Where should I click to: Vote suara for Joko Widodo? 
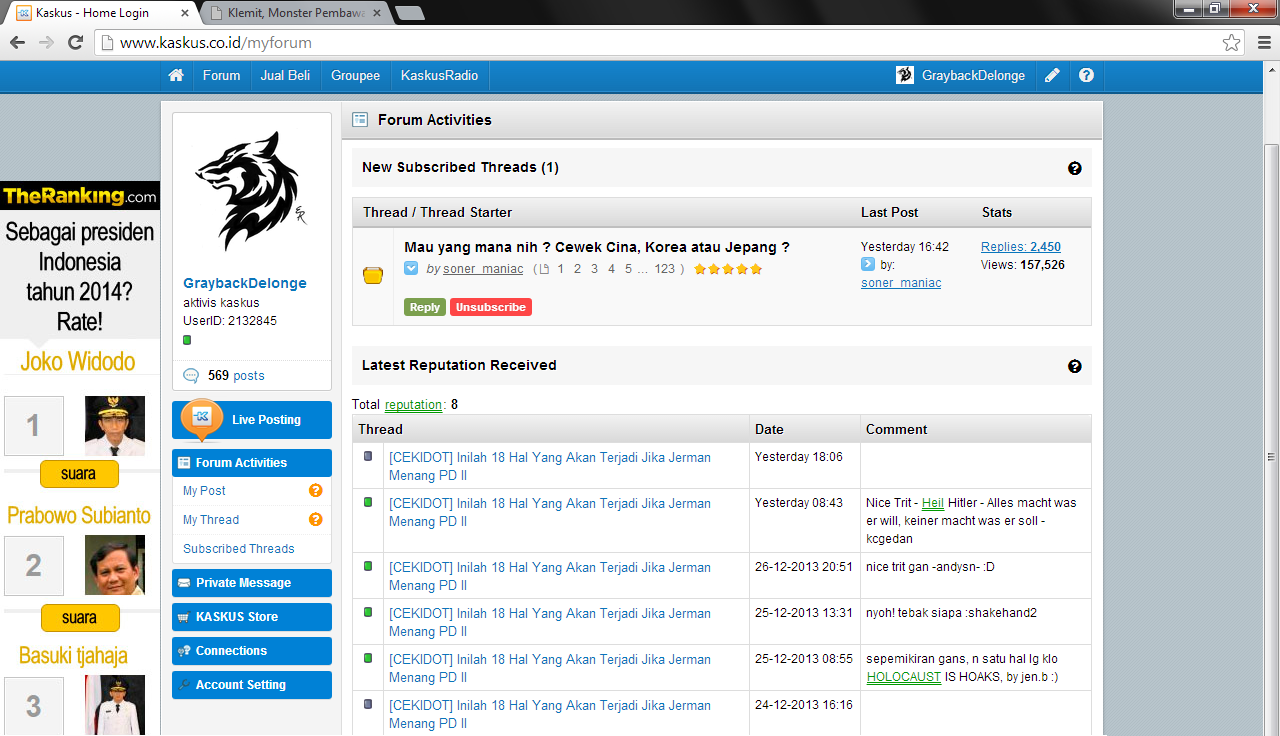(79, 474)
